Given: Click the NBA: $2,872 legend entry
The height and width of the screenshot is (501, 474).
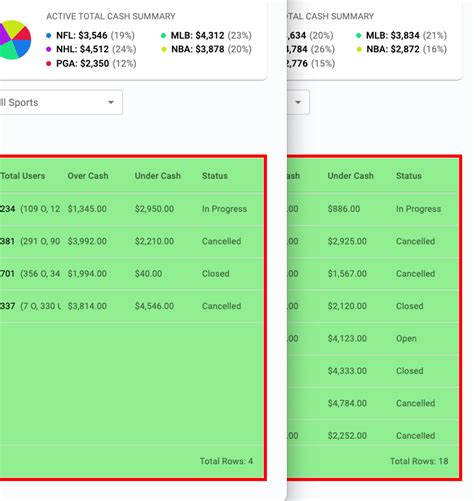Looking at the screenshot, I should coord(401,49).
